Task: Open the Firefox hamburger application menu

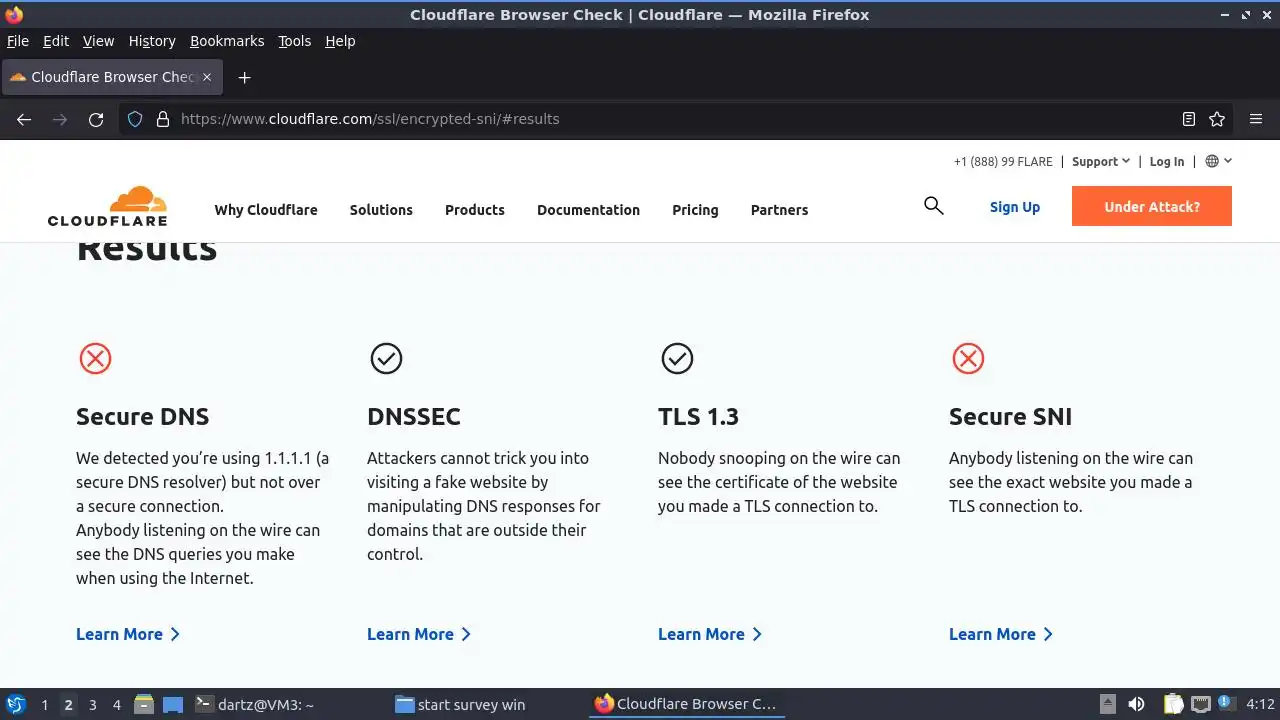Action: [x=1256, y=119]
